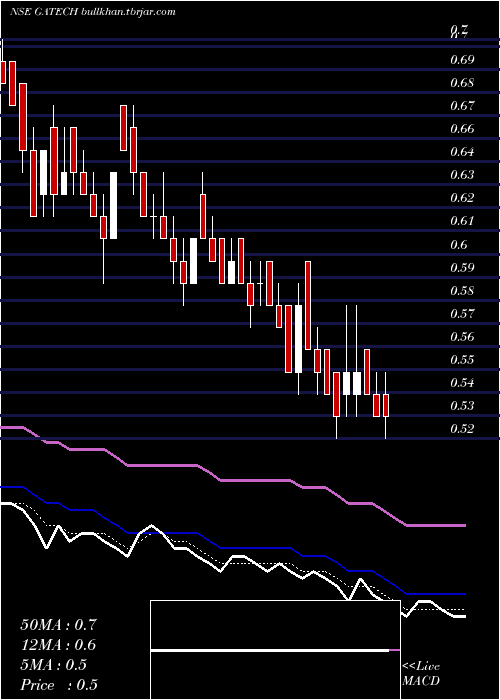Click the flat right end of the blue 12MA line
The width and height of the screenshot is (500, 700).
point(438,594)
